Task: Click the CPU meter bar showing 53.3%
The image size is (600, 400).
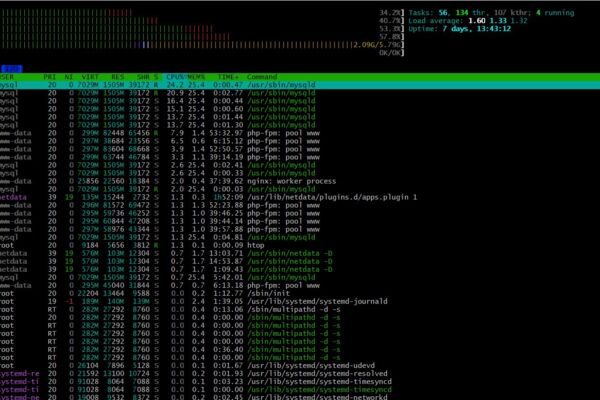Action: coord(202,29)
